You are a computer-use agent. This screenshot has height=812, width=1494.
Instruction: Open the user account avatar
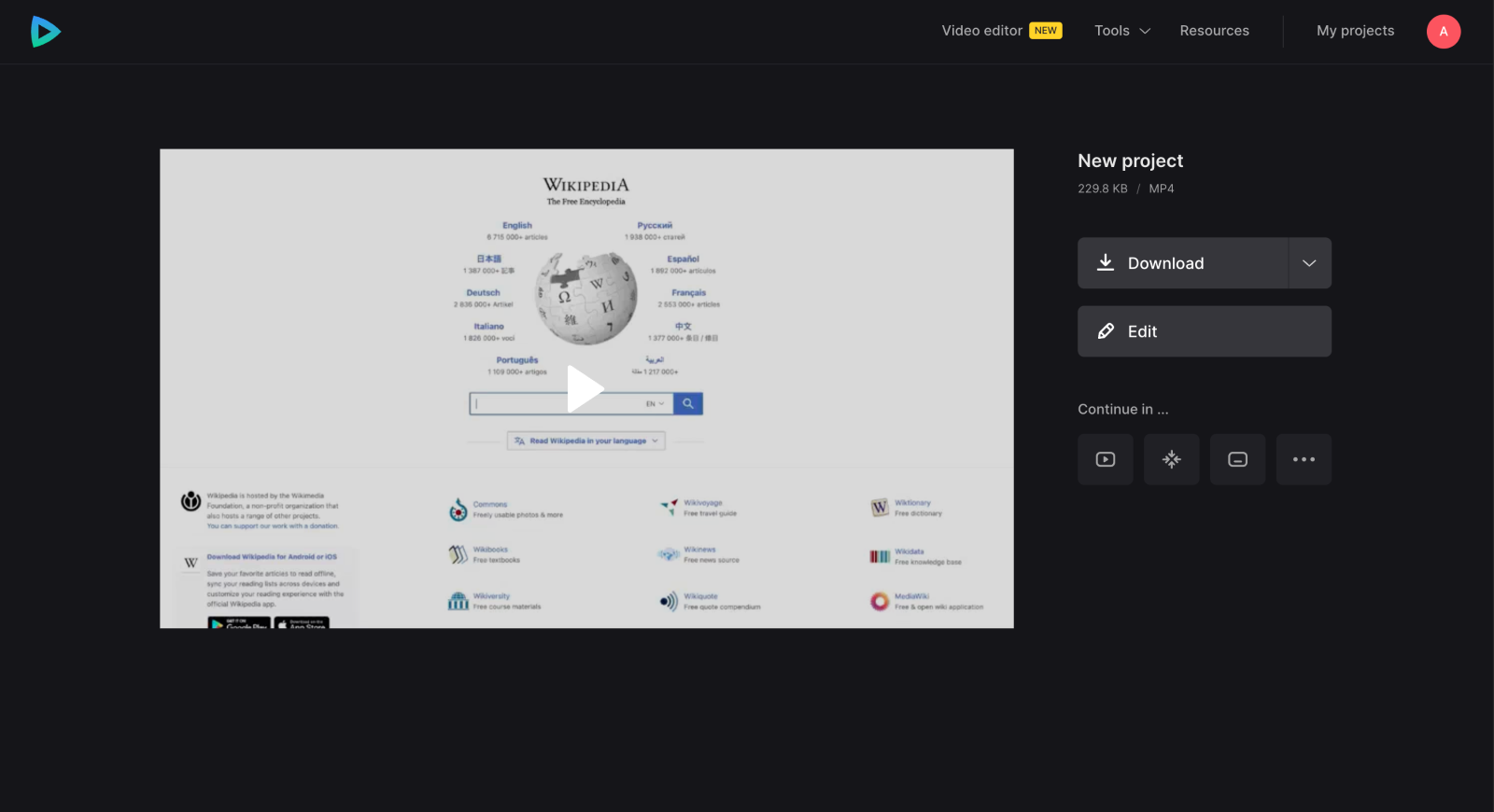(x=1443, y=32)
